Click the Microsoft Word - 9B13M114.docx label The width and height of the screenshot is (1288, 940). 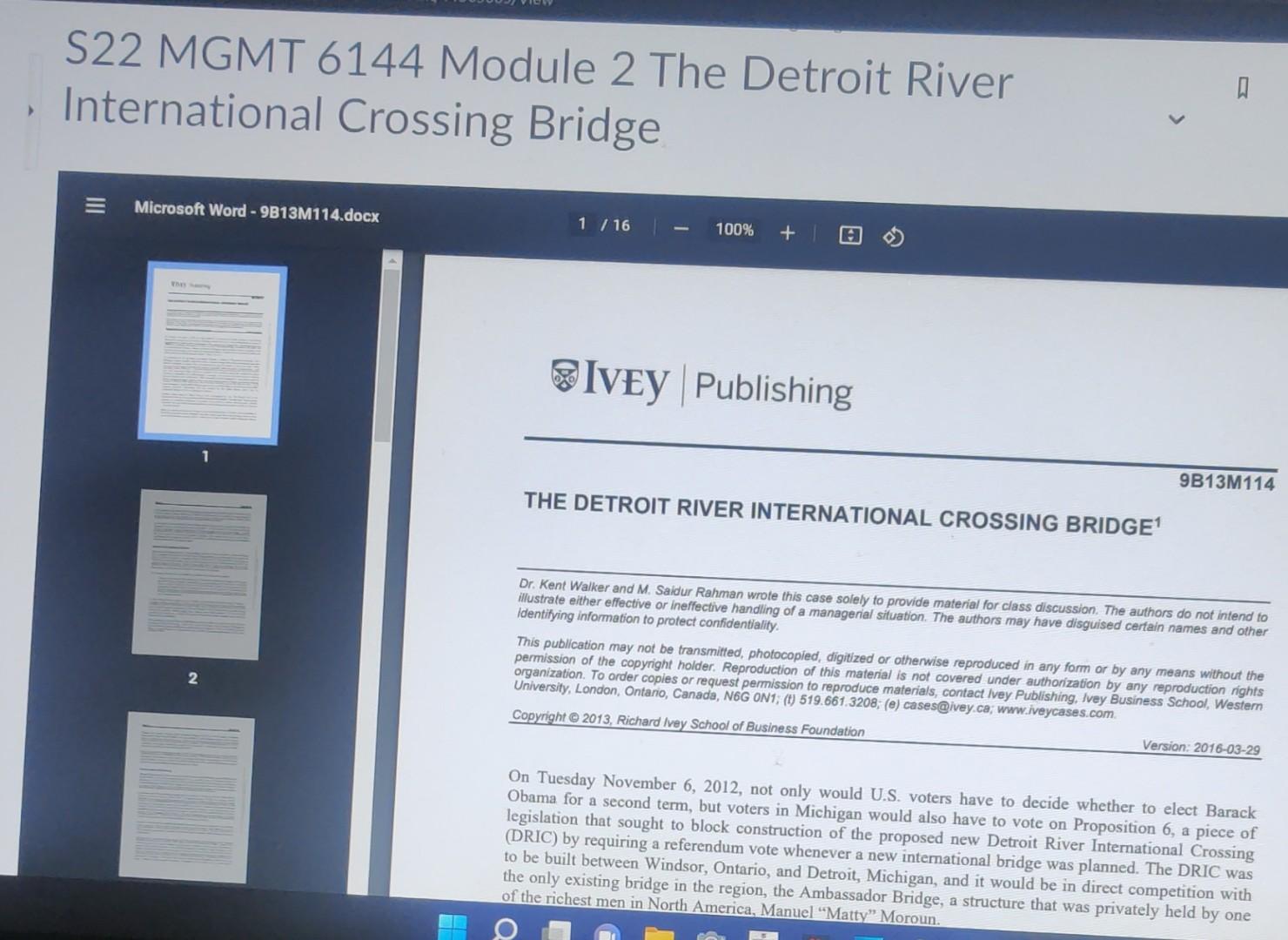pos(258,212)
